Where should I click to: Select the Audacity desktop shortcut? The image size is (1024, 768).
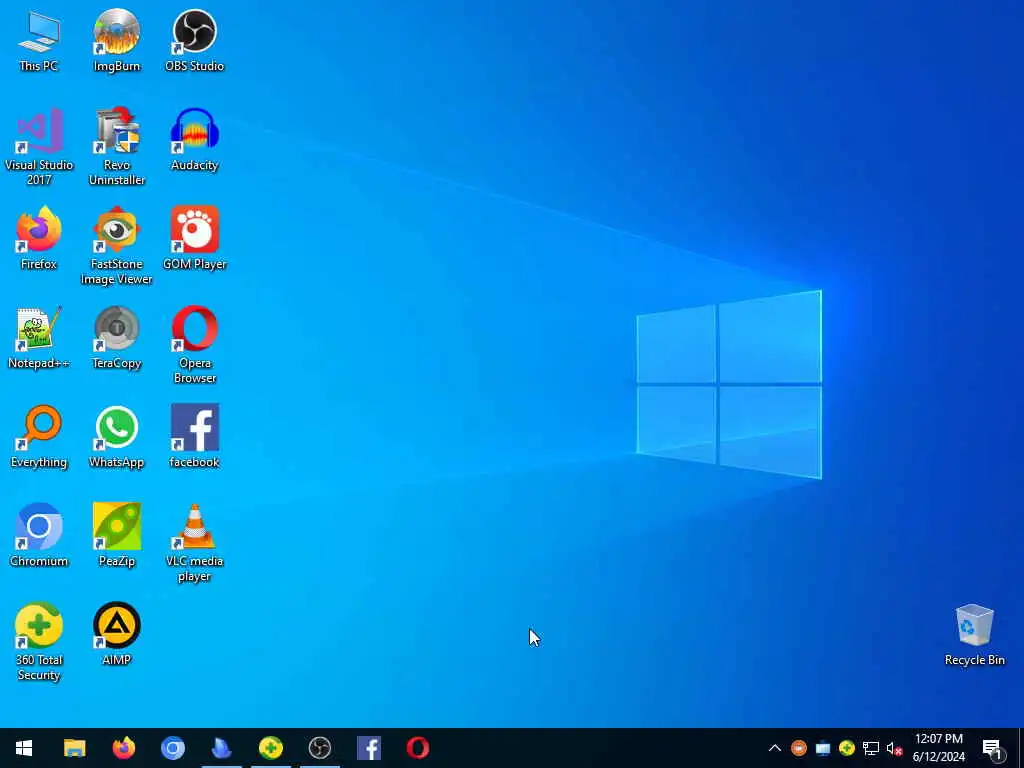194,140
